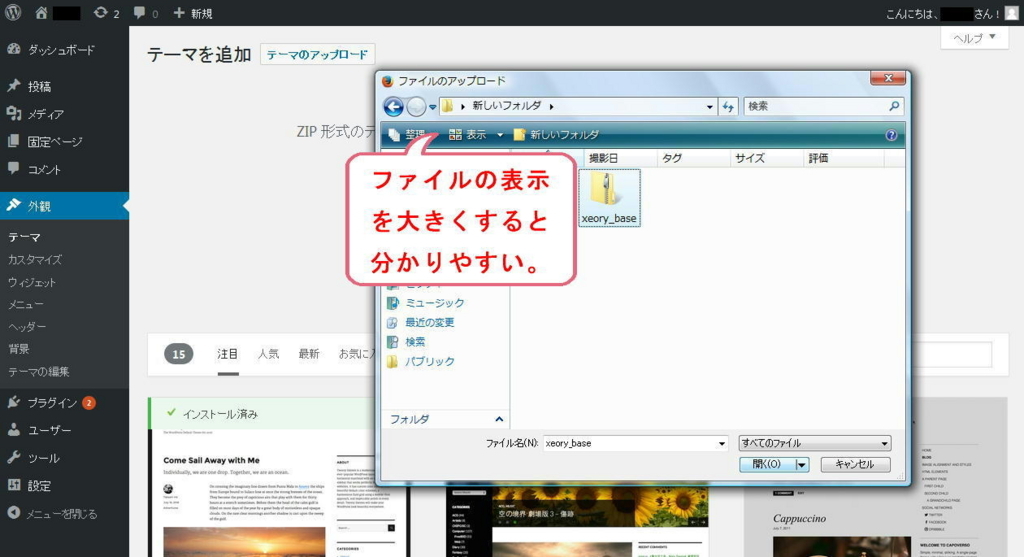Open メニュー submenu item

pyautogui.click(x=26, y=304)
